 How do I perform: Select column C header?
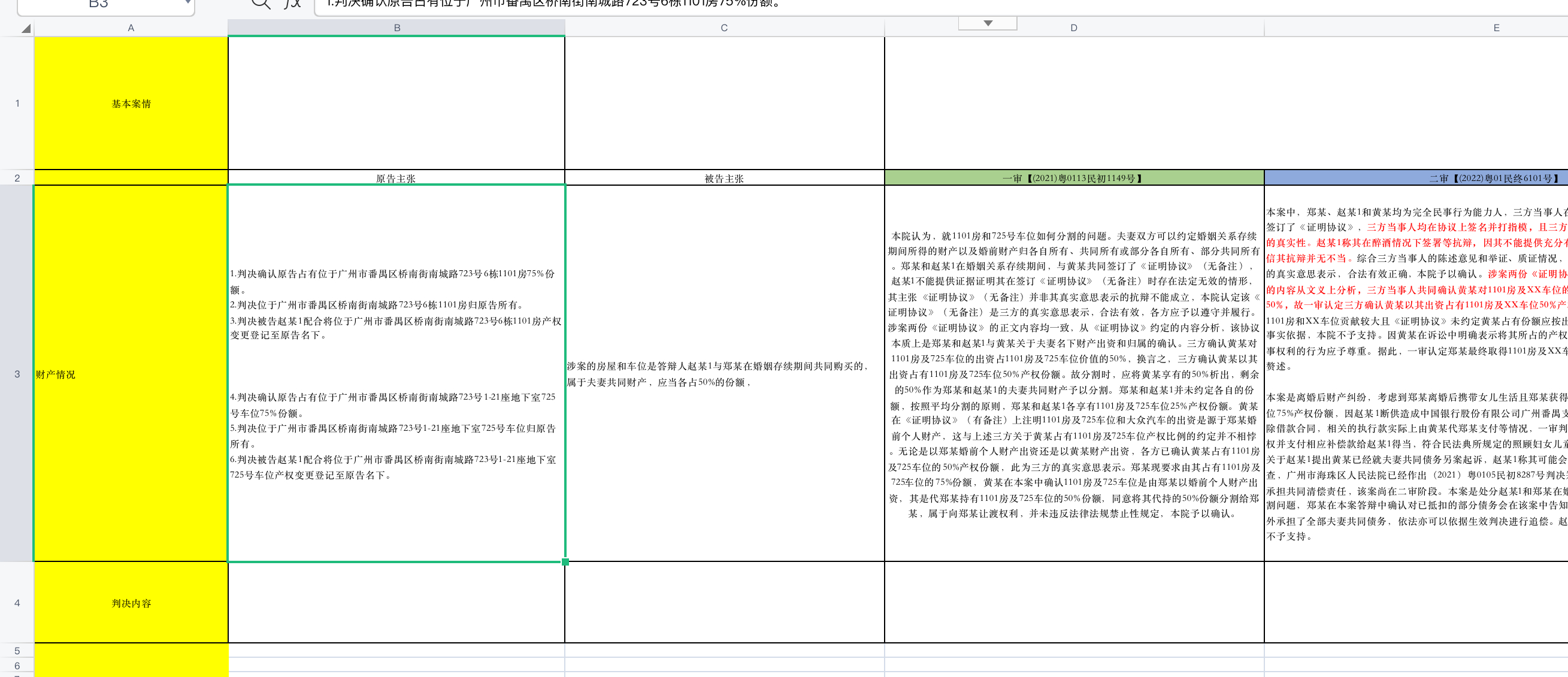724,28
